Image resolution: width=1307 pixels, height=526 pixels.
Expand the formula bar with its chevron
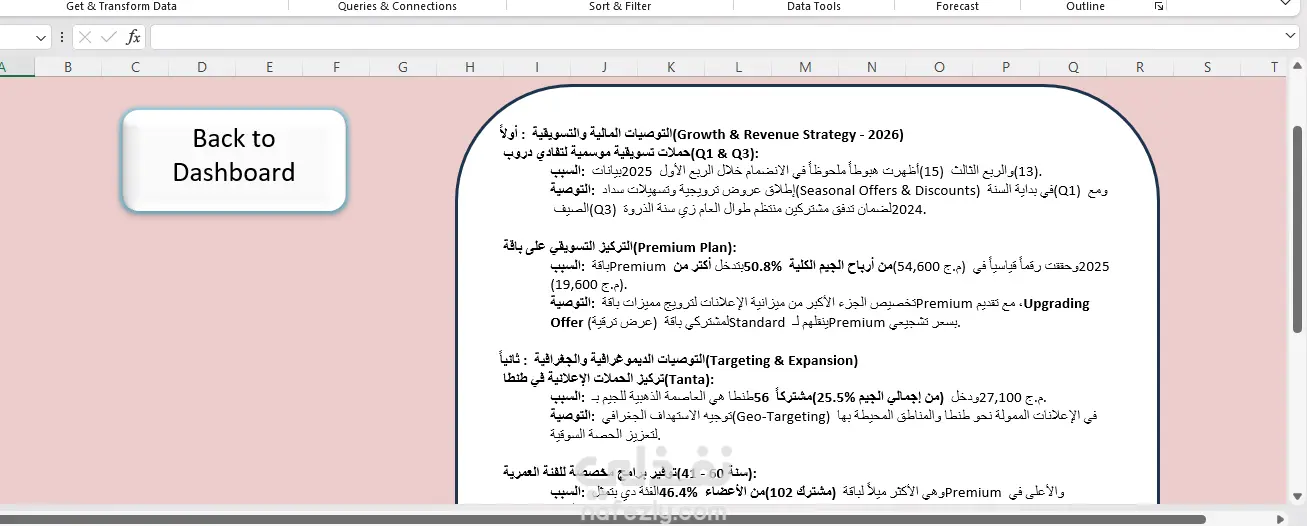(1290, 37)
